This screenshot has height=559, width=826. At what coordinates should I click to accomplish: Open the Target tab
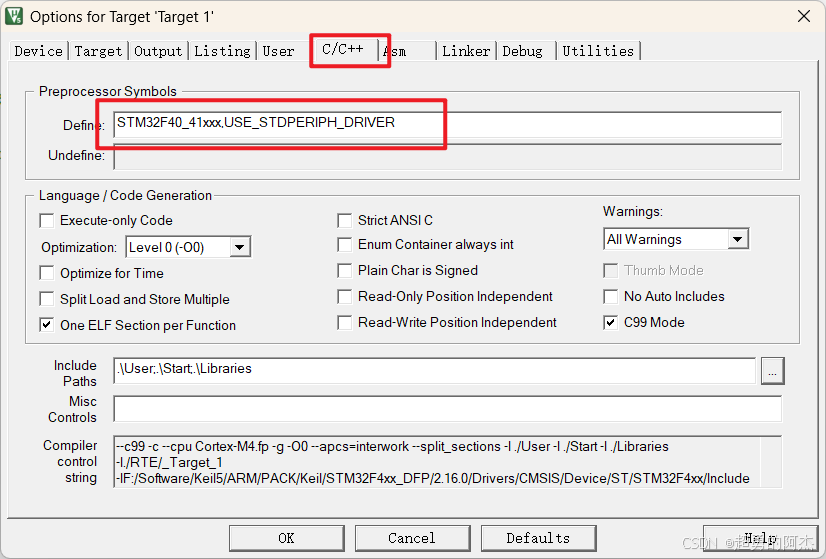pyautogui.click(x=98, y=51)
